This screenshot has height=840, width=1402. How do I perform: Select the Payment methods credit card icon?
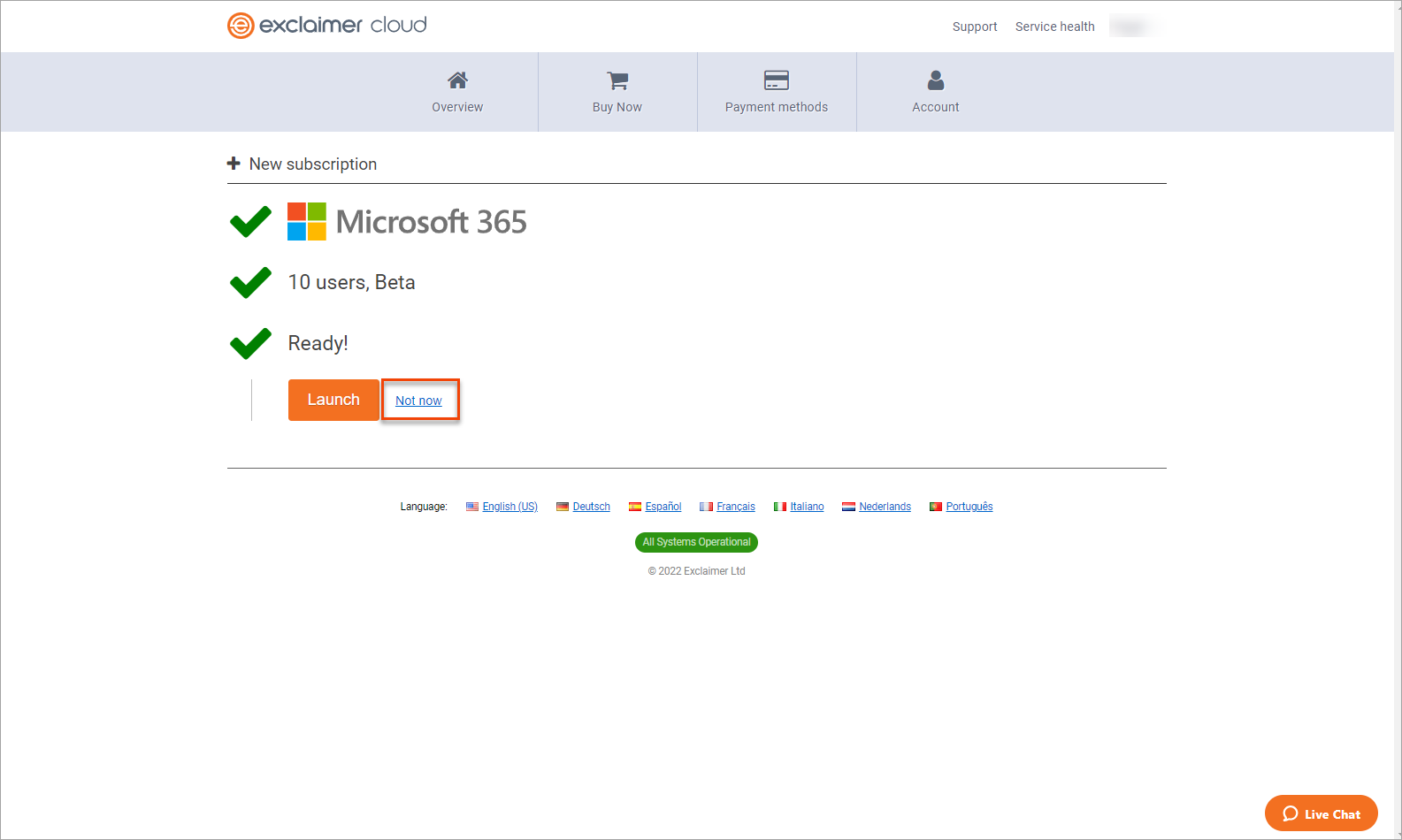(x=776, y=80)
